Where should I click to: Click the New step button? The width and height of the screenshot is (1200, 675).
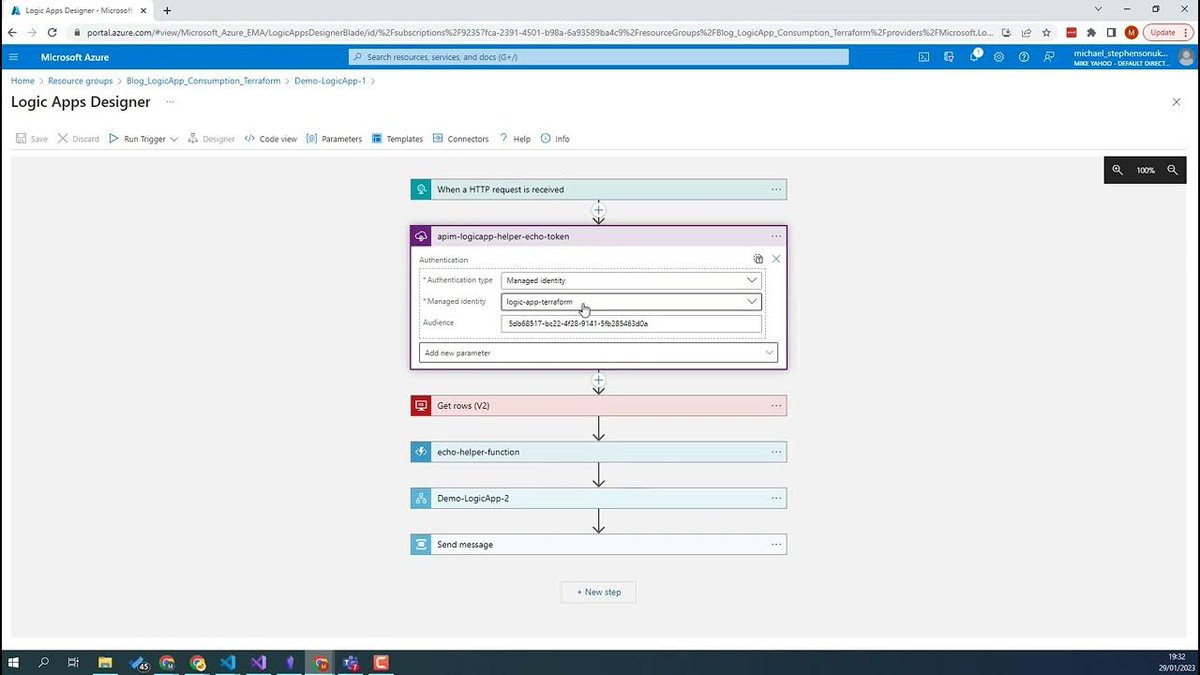(598, 592)
